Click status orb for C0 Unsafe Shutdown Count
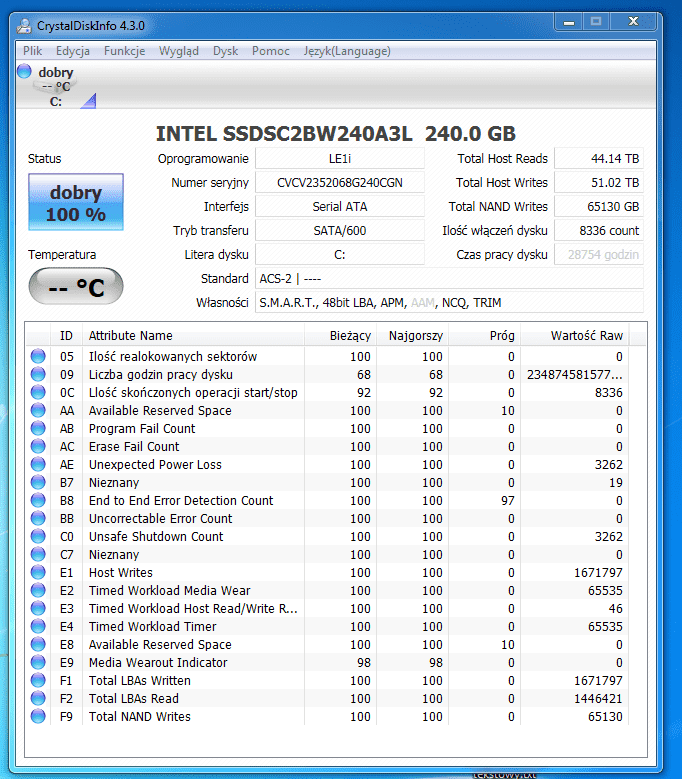 click(x=38, y=536)
